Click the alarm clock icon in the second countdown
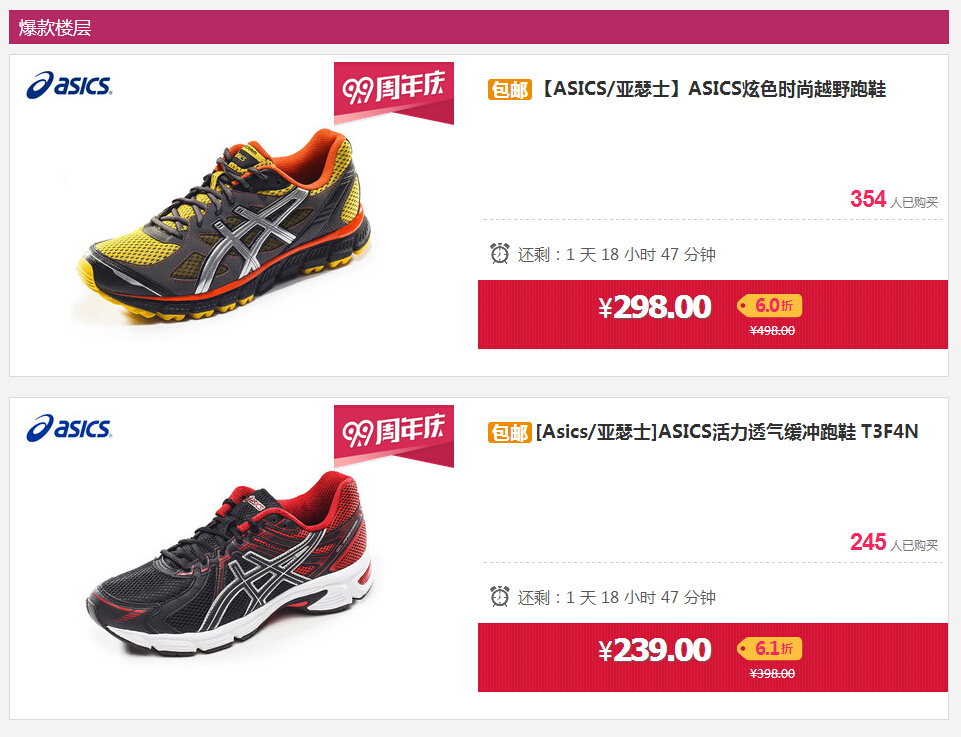The height and width of the screenshot is (737, 961). 499,596
